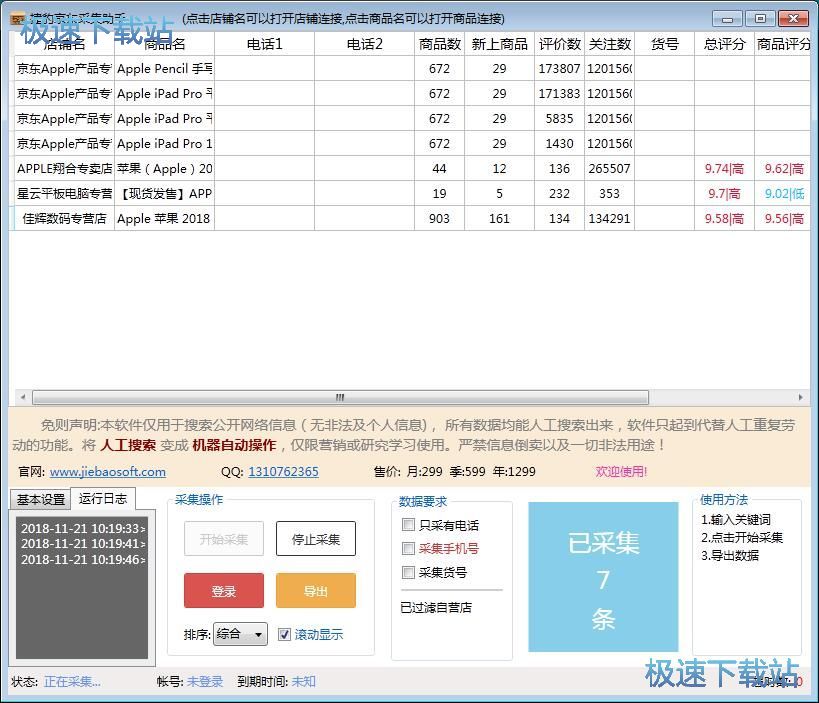Image resolution: width=819 pixels, height=703 pixels.
Task: Maximize the collector window
Action: point(760,19)
